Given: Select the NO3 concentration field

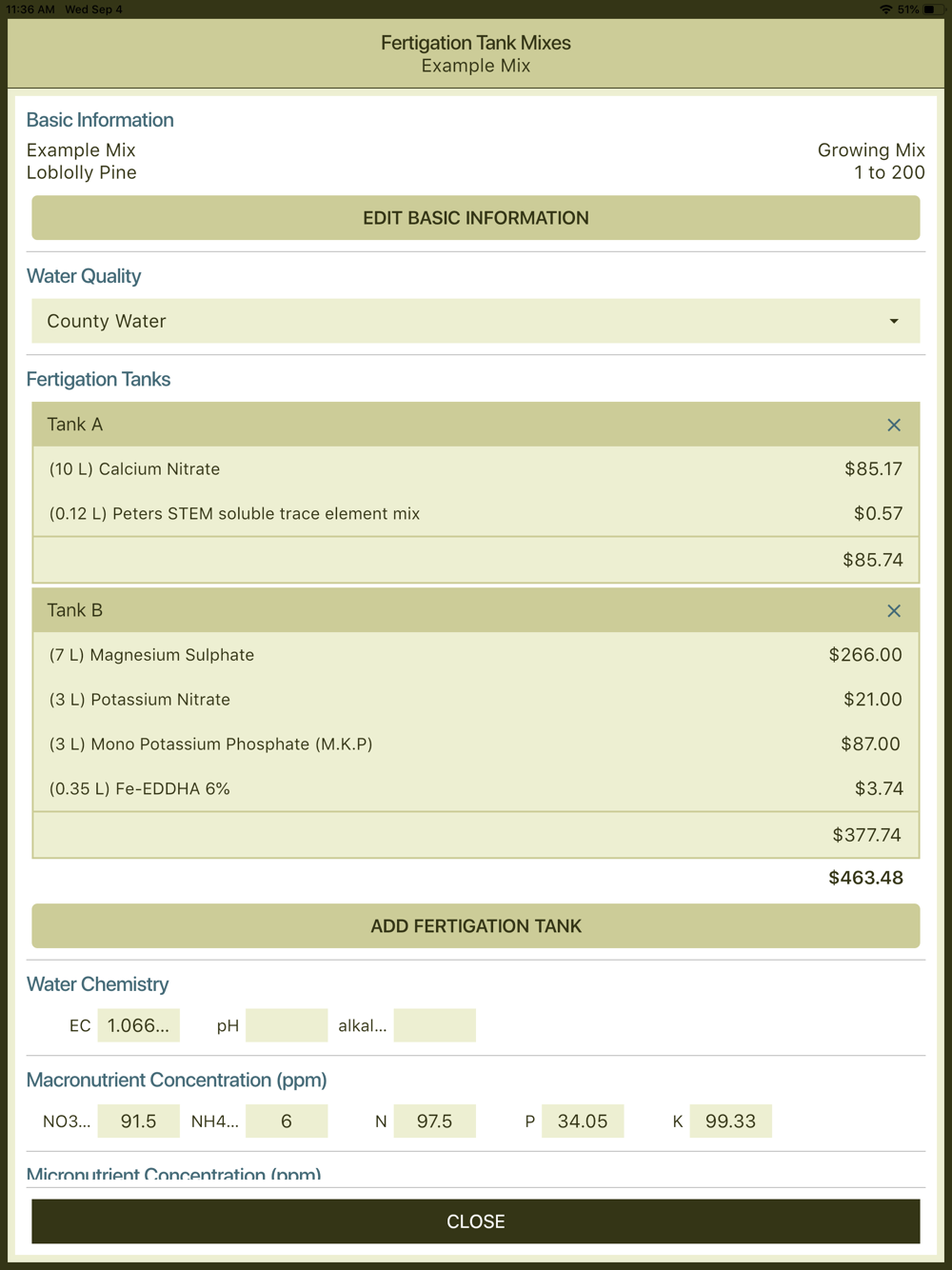Looking at the screenshot, I should pyautogui.click(x=138, y=1121).
